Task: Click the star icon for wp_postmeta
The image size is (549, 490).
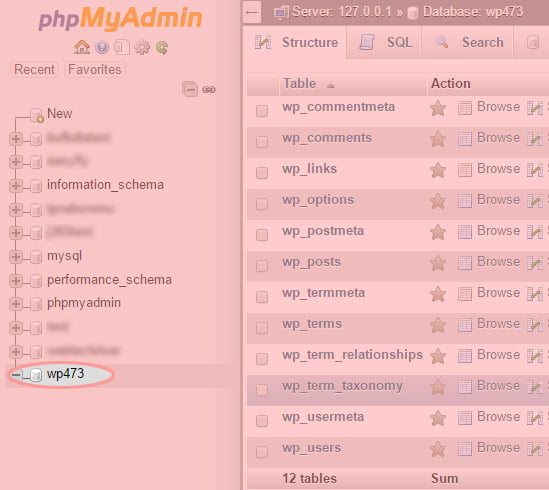Action: tap(438, 232)
